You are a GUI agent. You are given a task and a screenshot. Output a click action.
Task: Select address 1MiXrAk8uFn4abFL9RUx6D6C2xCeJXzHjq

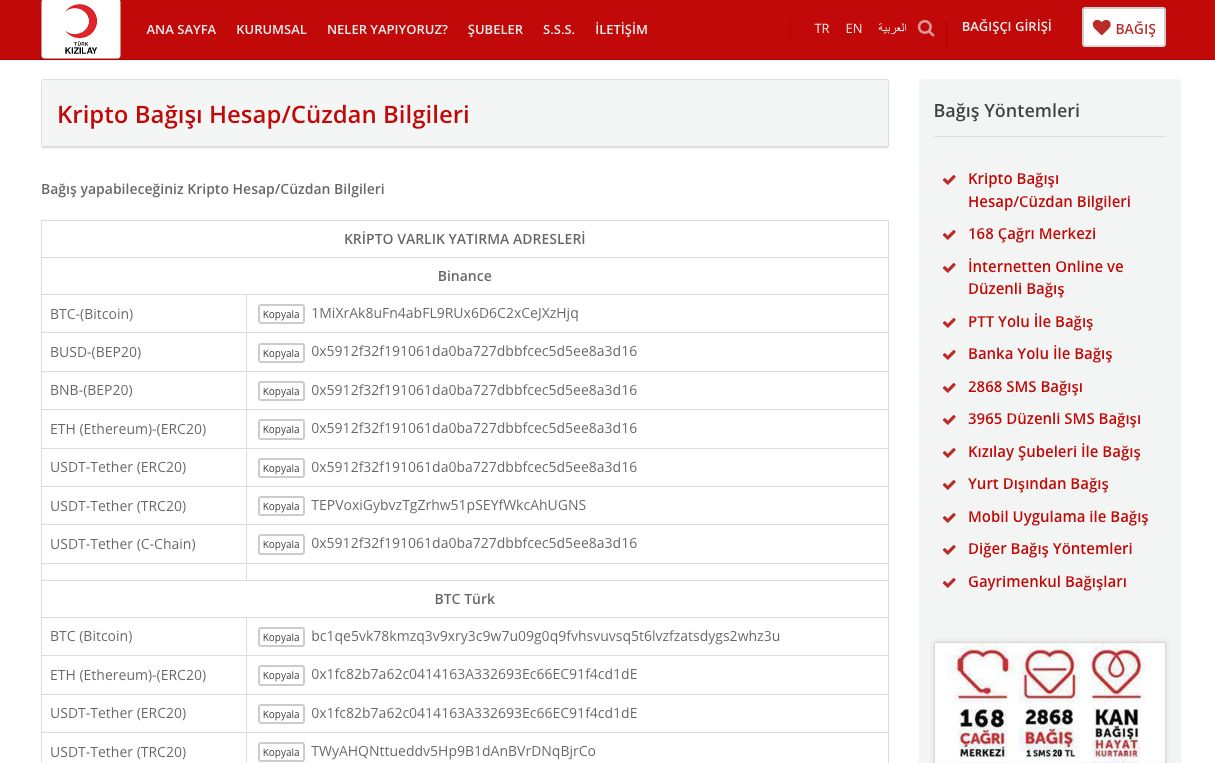tap(445, 313)
